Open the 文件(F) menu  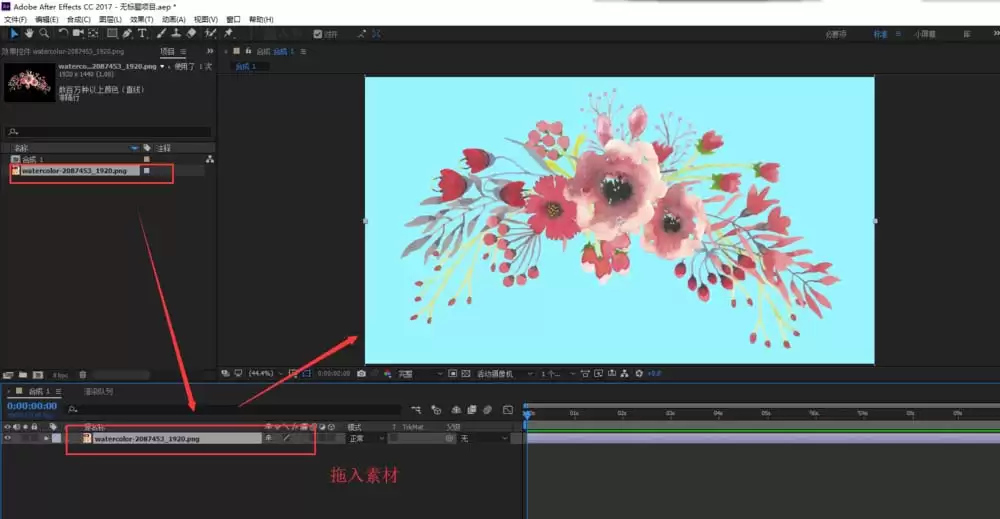pyautogui.click(x=15, y=20)
